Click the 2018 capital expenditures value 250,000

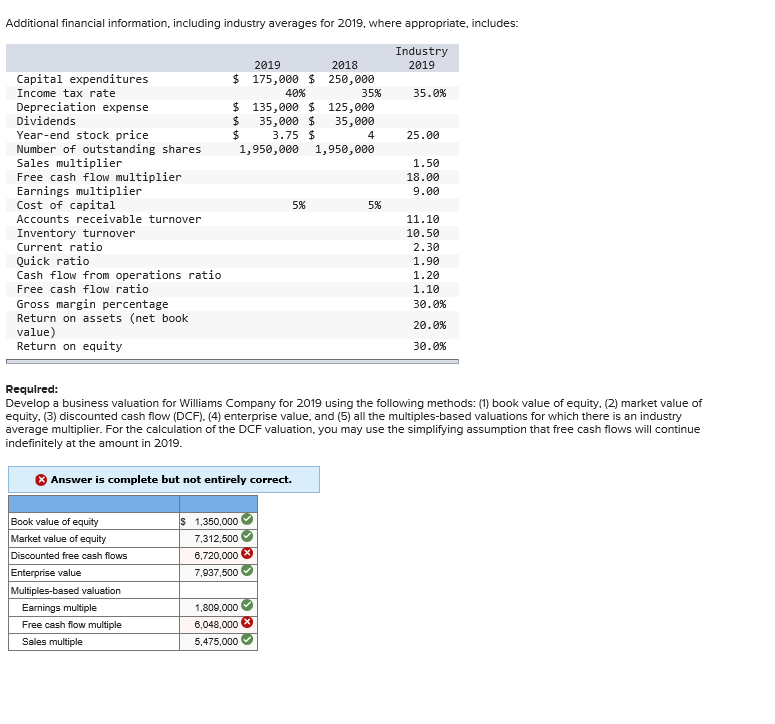click(x=351, y=79)
